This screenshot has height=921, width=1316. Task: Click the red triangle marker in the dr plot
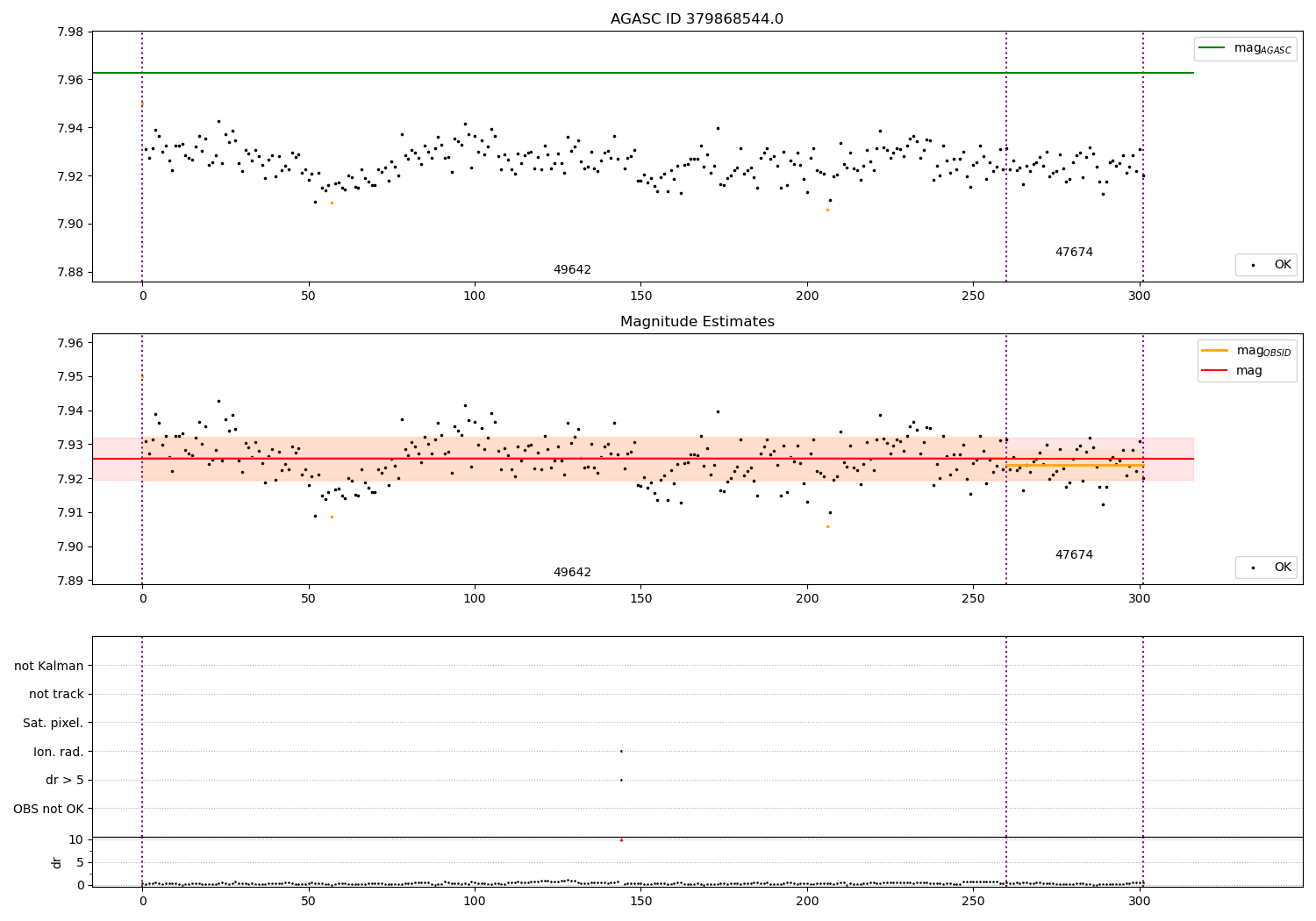(x=621, y=839)
